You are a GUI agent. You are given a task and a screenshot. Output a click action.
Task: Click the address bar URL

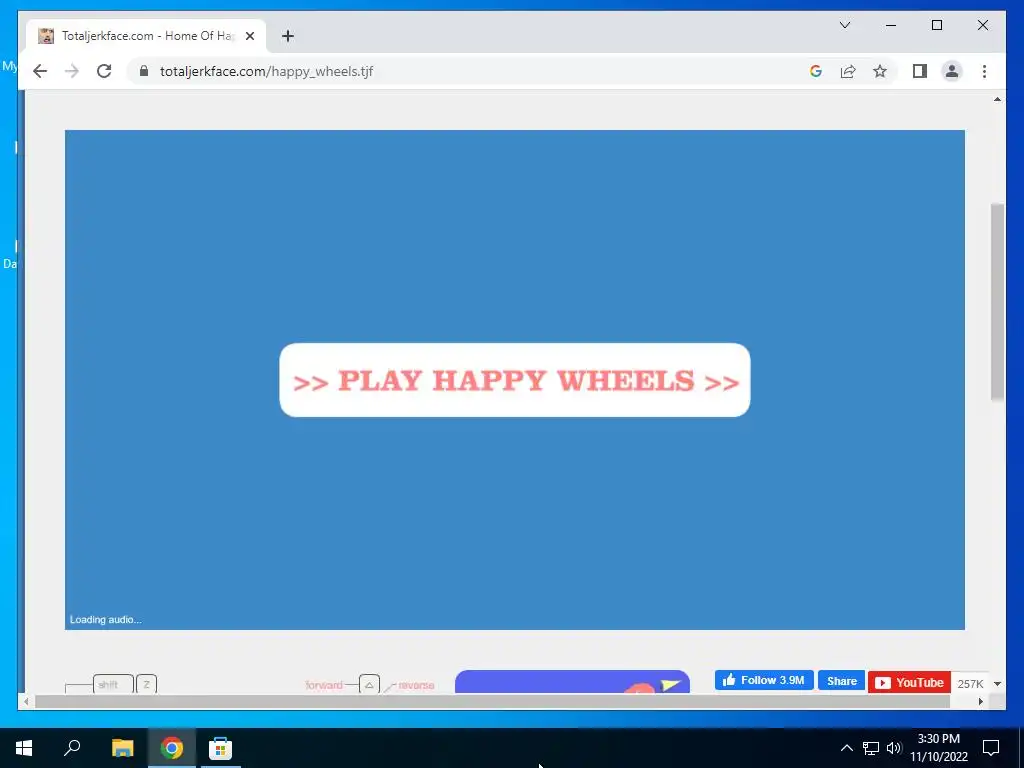click(266, 71)
